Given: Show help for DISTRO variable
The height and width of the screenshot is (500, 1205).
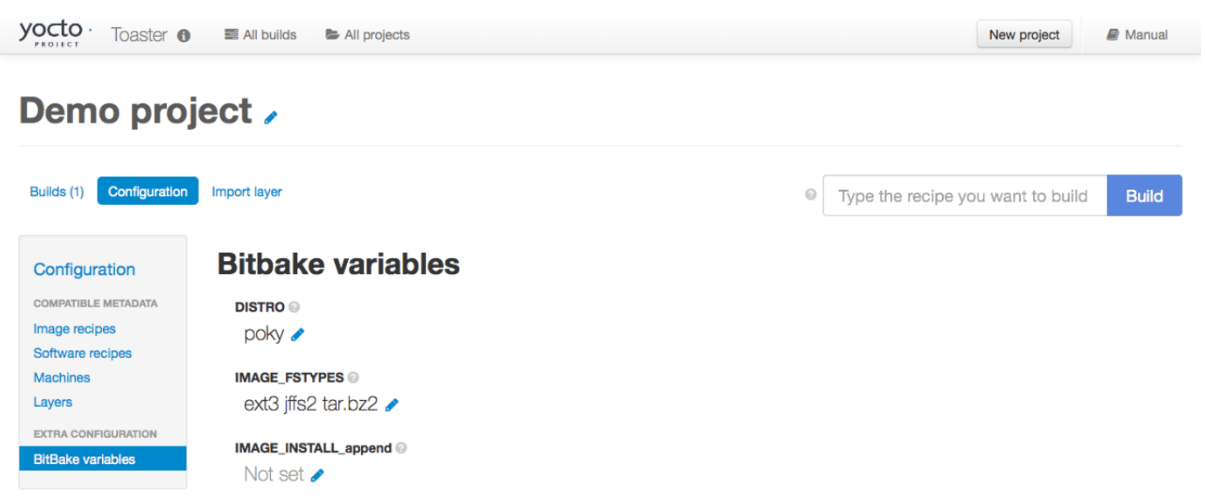Looking at the screenshot, I should [x=295, y=307].
